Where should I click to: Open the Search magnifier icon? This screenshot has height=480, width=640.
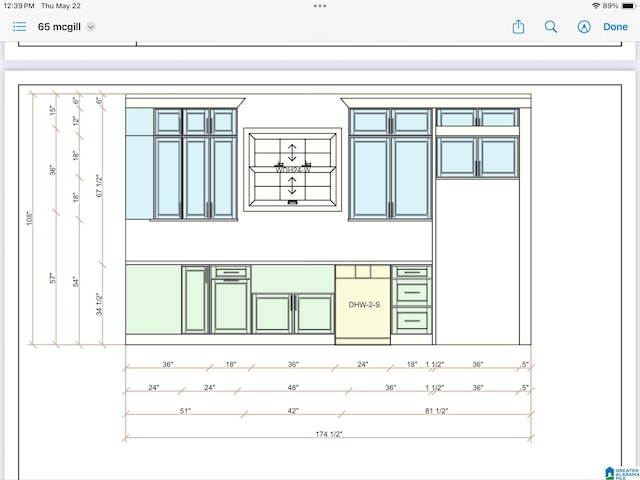551,27
